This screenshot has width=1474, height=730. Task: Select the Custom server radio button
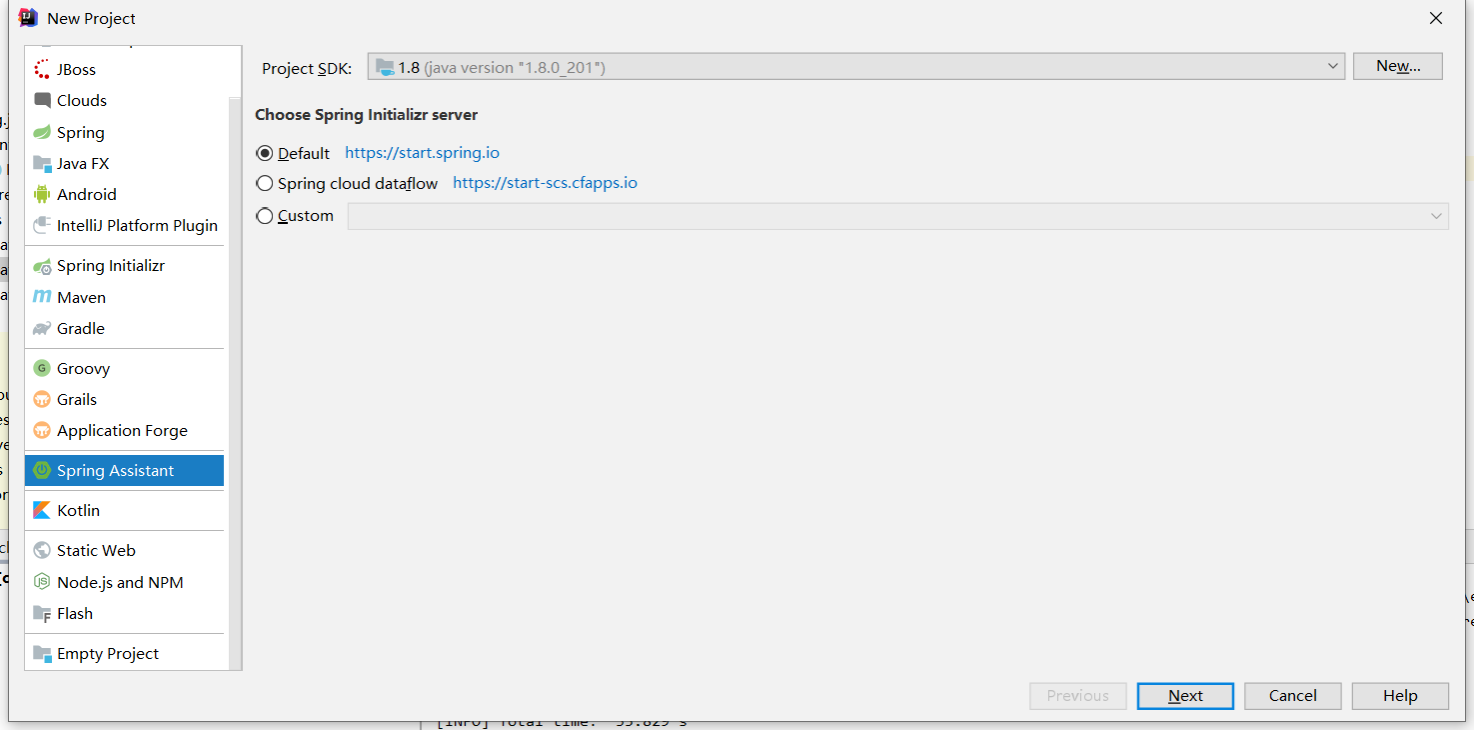coord(265,216)
